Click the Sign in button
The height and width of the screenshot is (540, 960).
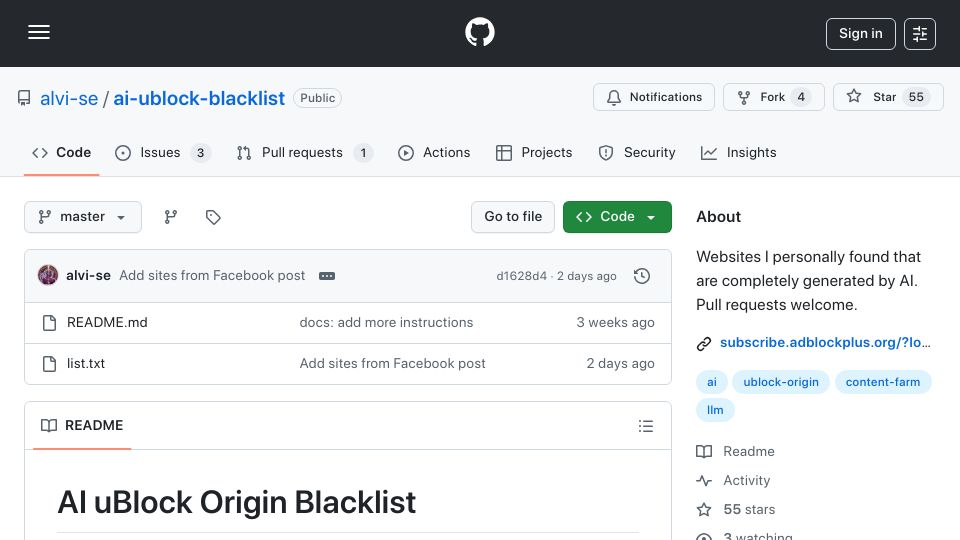[x=860, y=34]
